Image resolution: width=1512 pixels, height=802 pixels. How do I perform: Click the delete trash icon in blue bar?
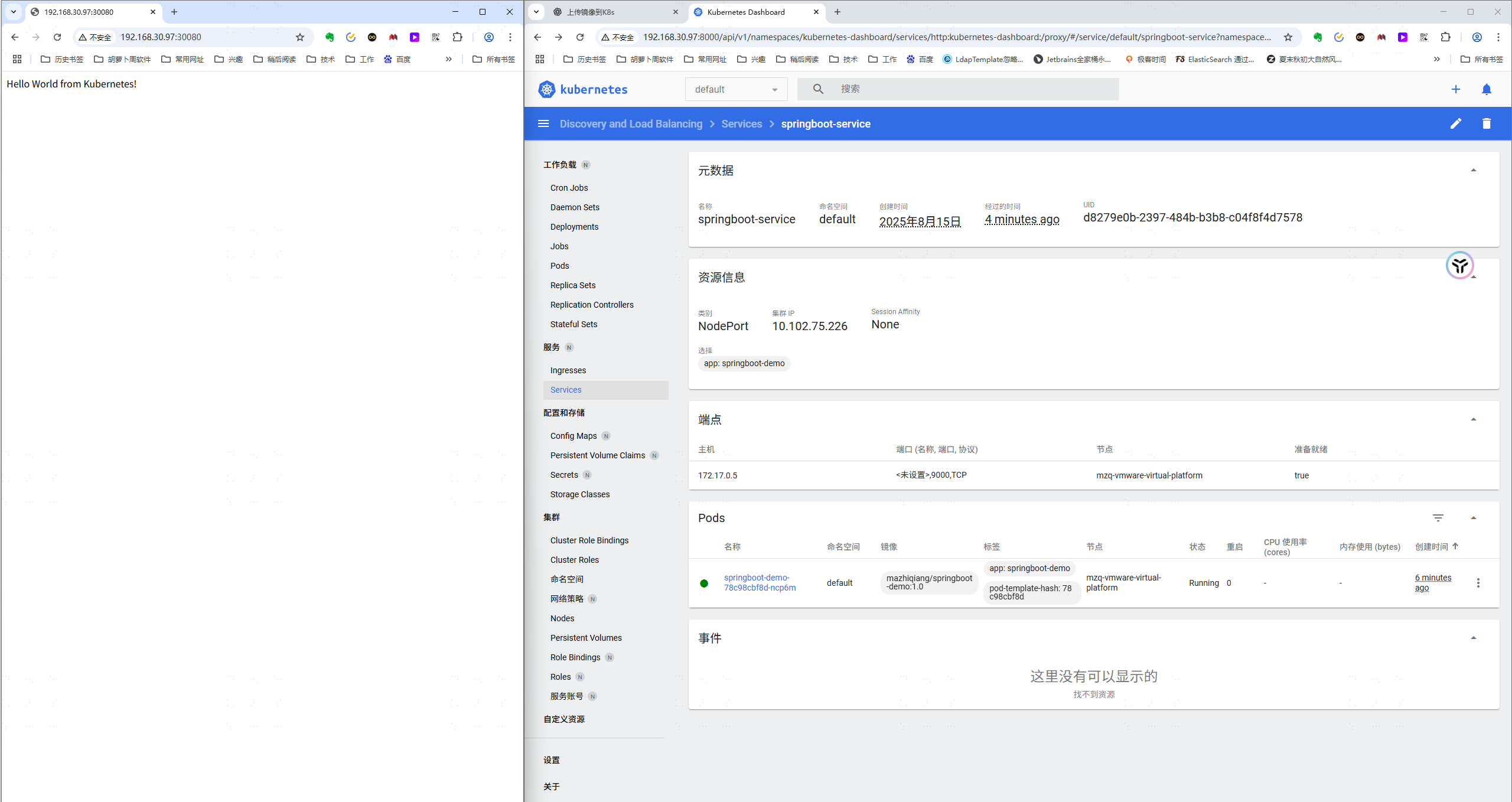click(1486, 123)
